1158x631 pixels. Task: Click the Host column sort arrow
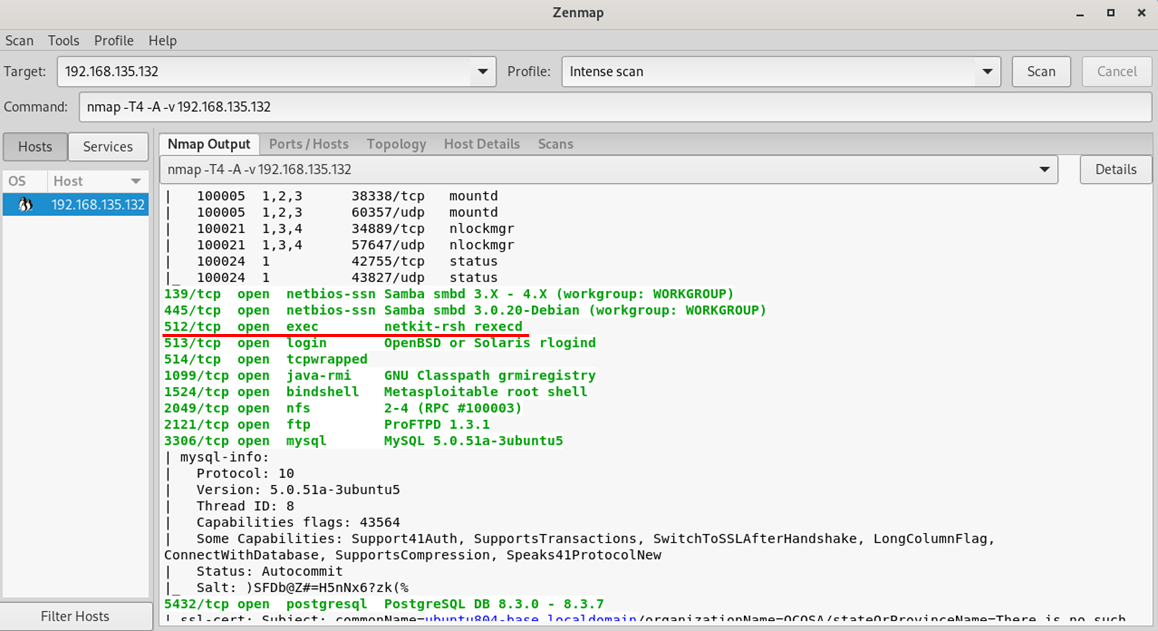coord(136,181)
